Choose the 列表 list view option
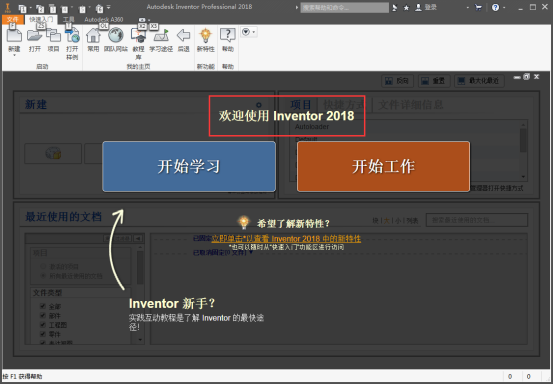The width and height of the screenshot is (553, 384). 412,221
